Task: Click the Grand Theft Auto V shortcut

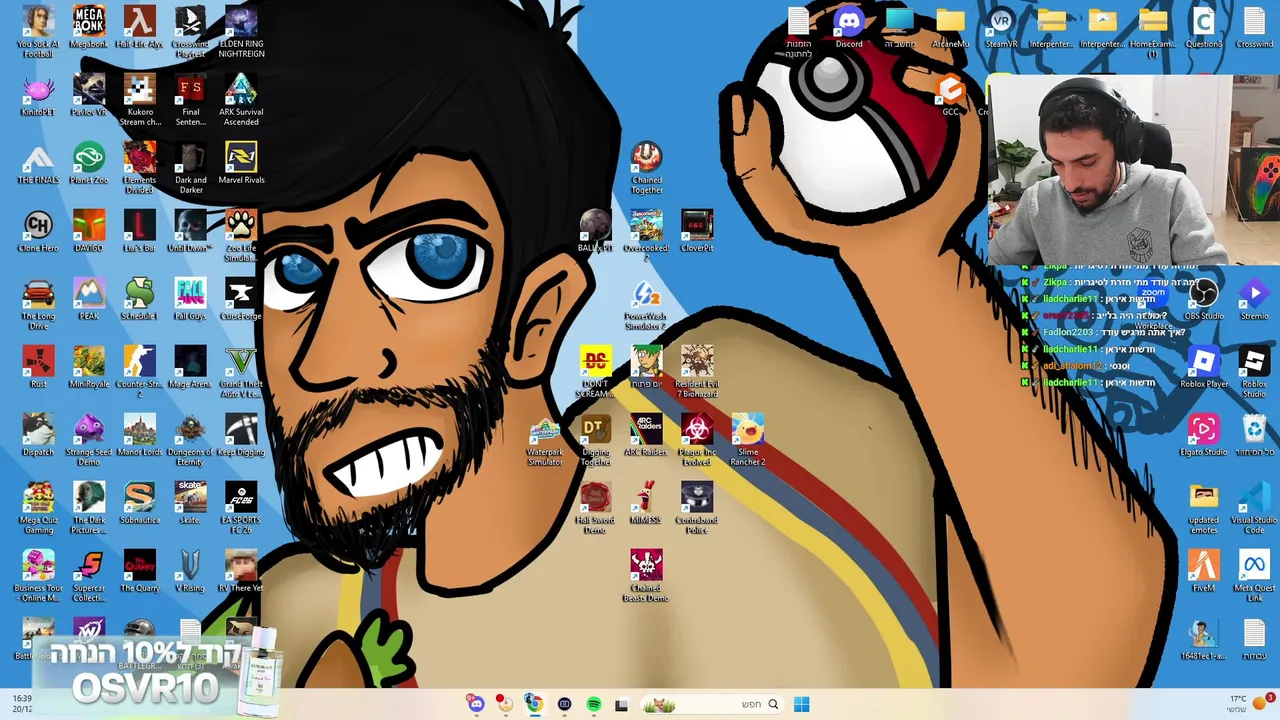Action: click(241, 371)
